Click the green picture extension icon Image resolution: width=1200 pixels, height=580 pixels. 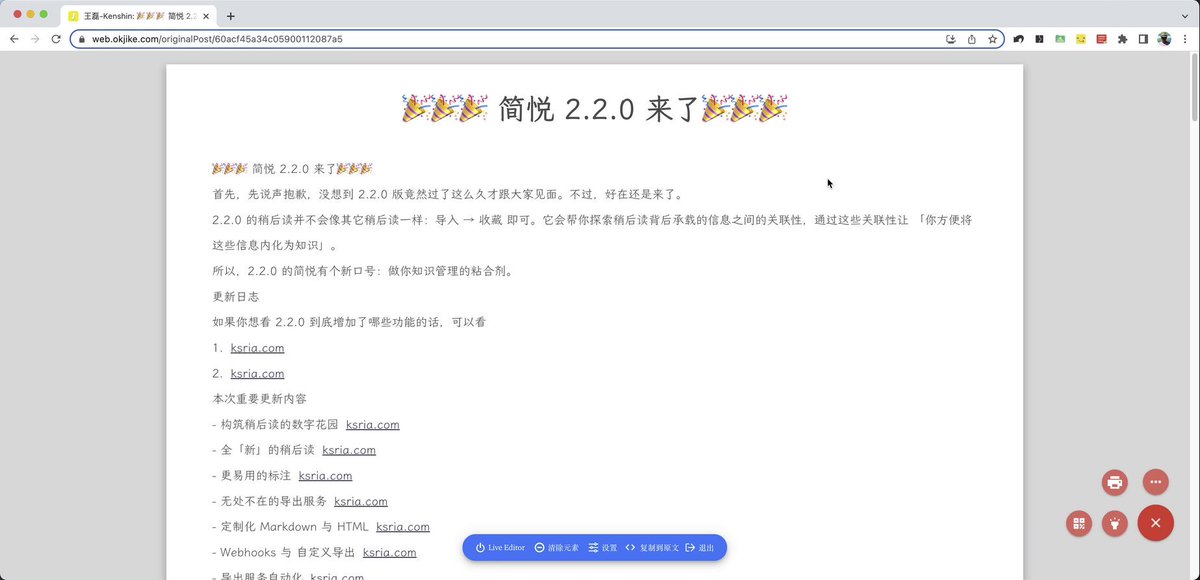coord(1060,39)
